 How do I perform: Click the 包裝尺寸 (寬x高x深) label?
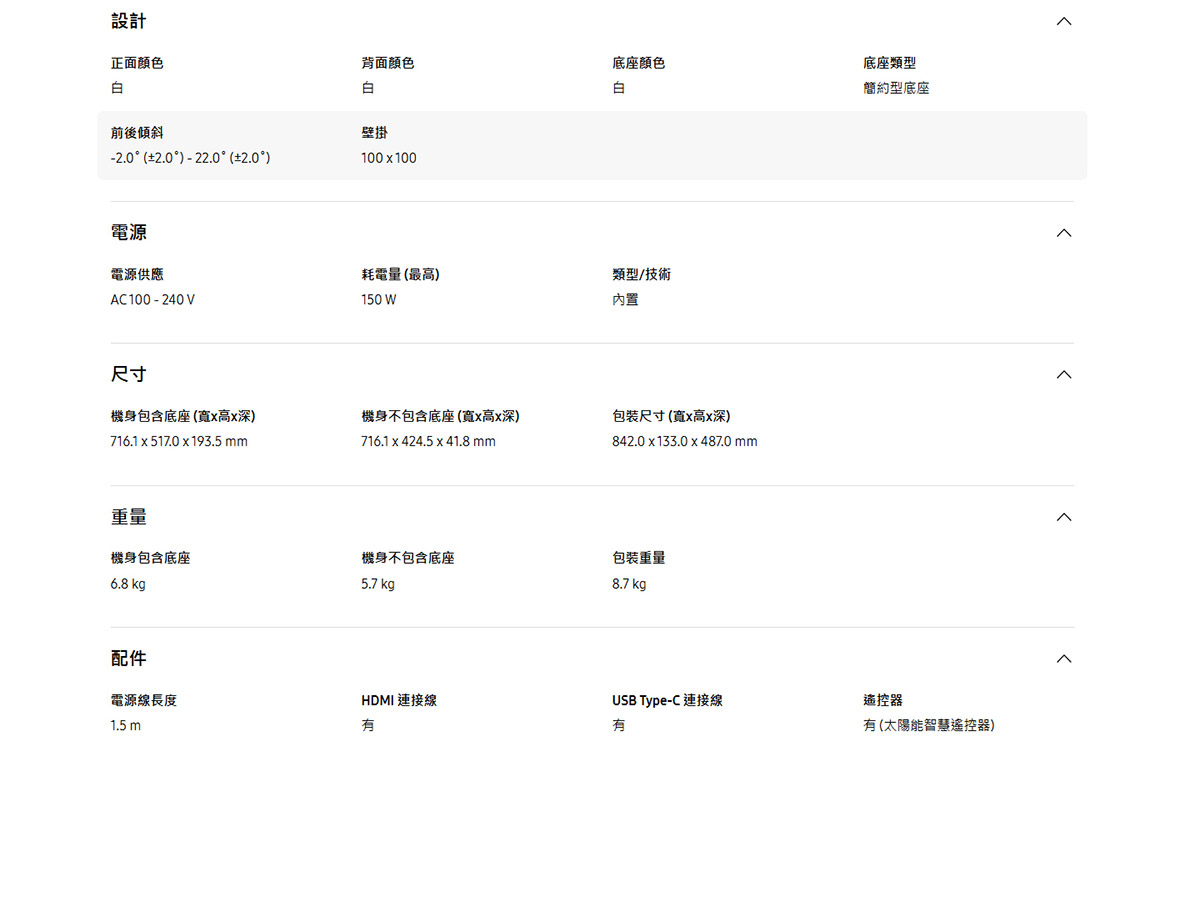[671, 417]
